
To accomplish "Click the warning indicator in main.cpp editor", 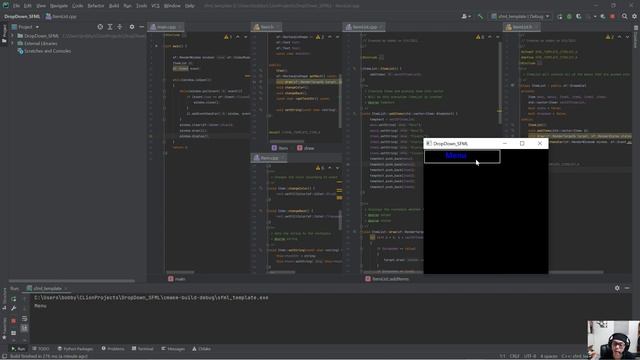I will (228, 37).
